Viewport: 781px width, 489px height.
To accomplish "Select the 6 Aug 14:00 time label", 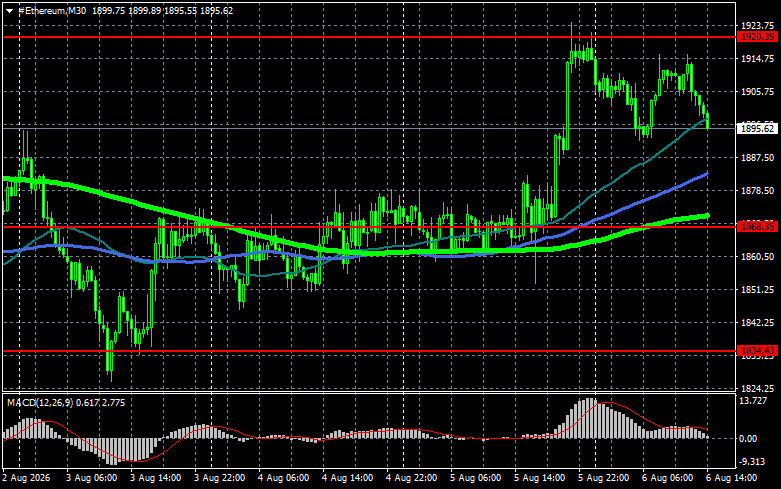I will [732, 478].
